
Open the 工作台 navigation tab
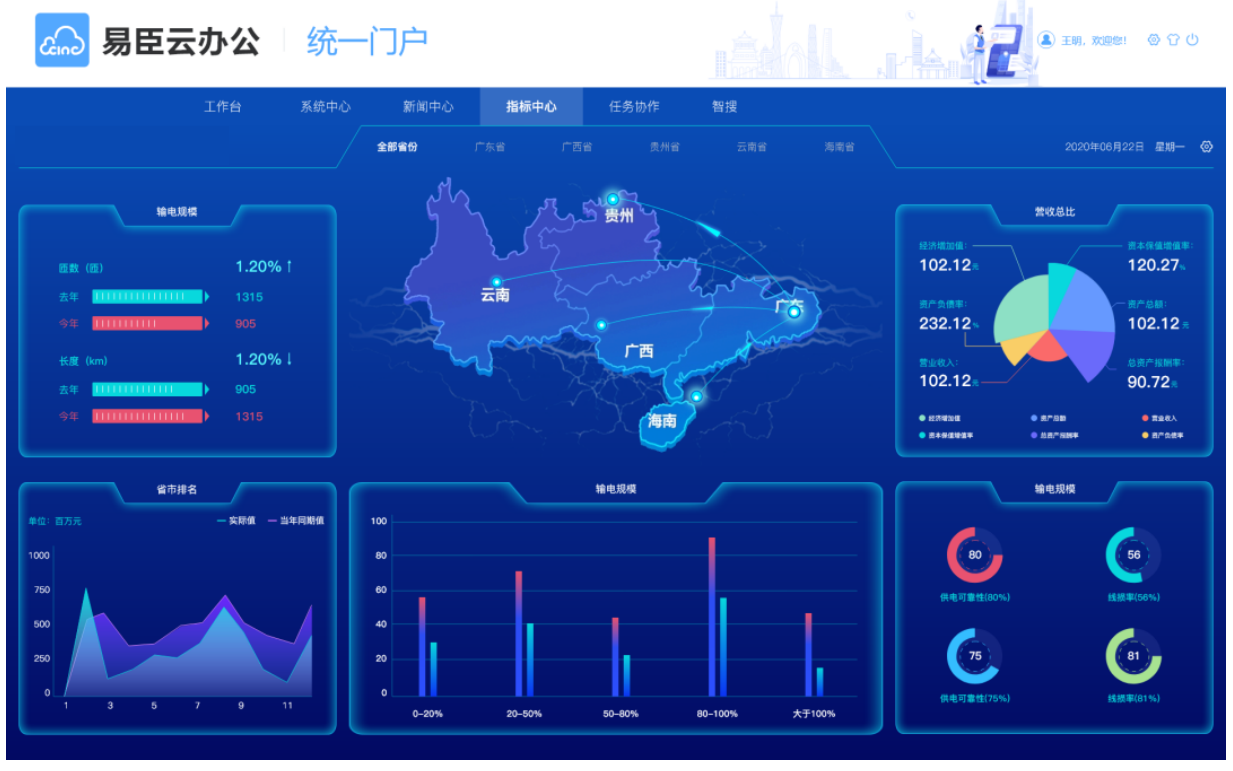pyautogui.click(x=222, y=107)
